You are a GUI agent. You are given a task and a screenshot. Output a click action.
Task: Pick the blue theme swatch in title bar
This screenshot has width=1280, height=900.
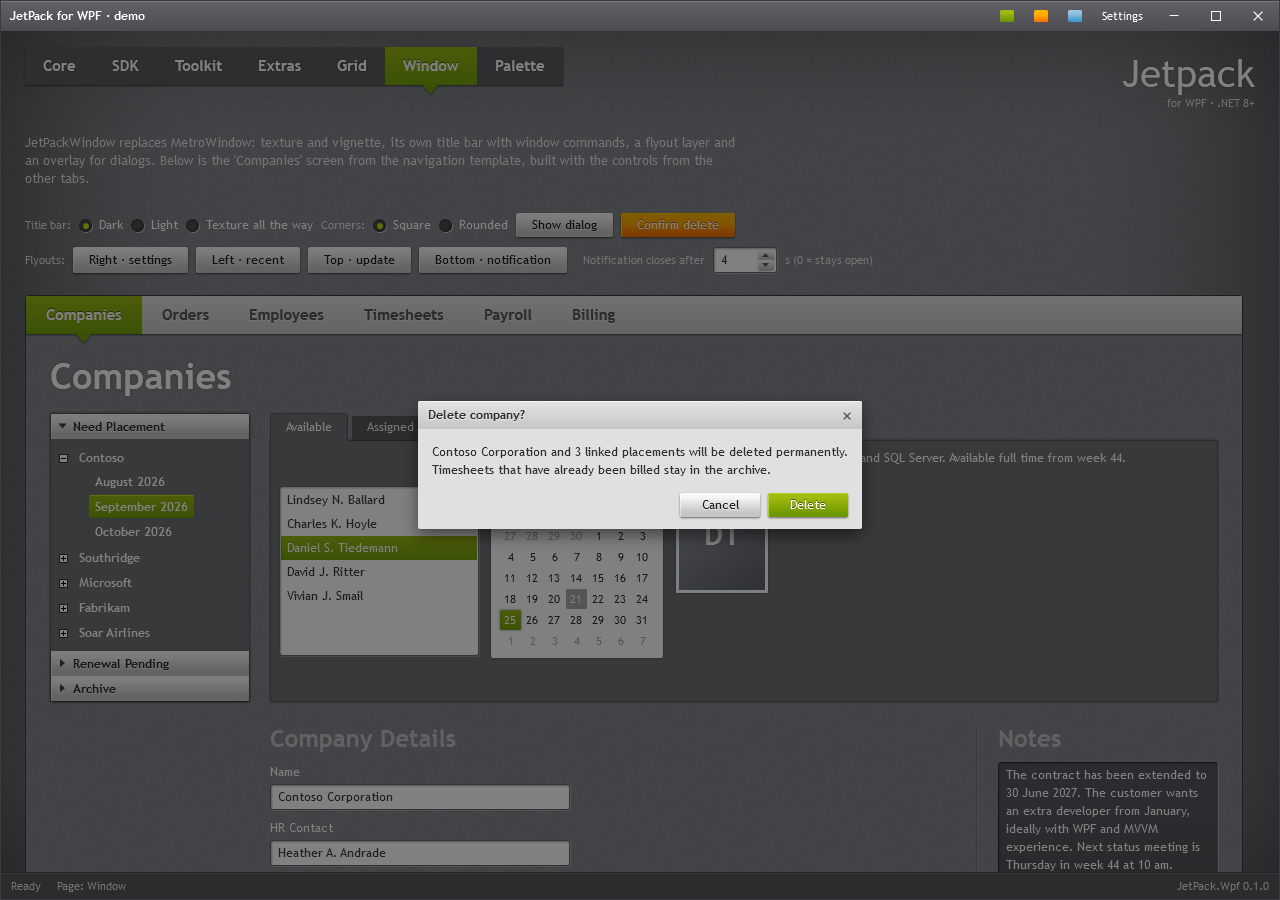(x=1075, y=16)
